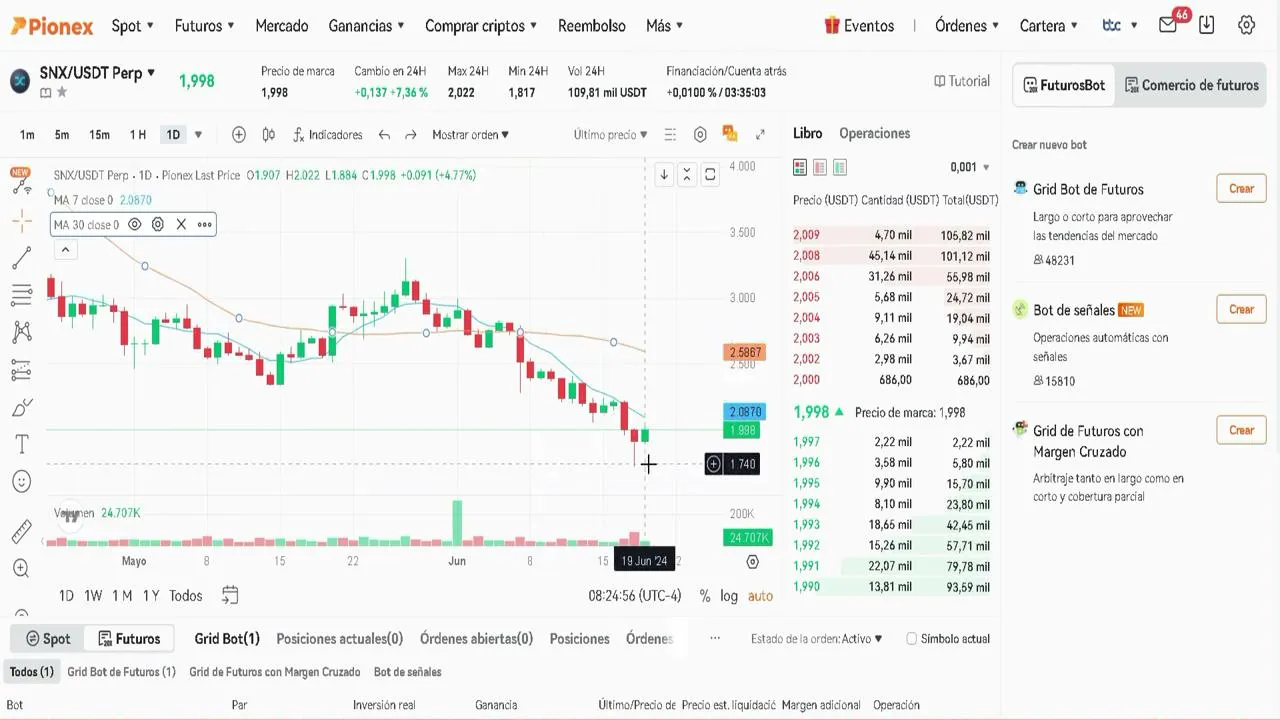Click the orange chart snapshot icon
The image size is (1280, 720).
[729, 134]
